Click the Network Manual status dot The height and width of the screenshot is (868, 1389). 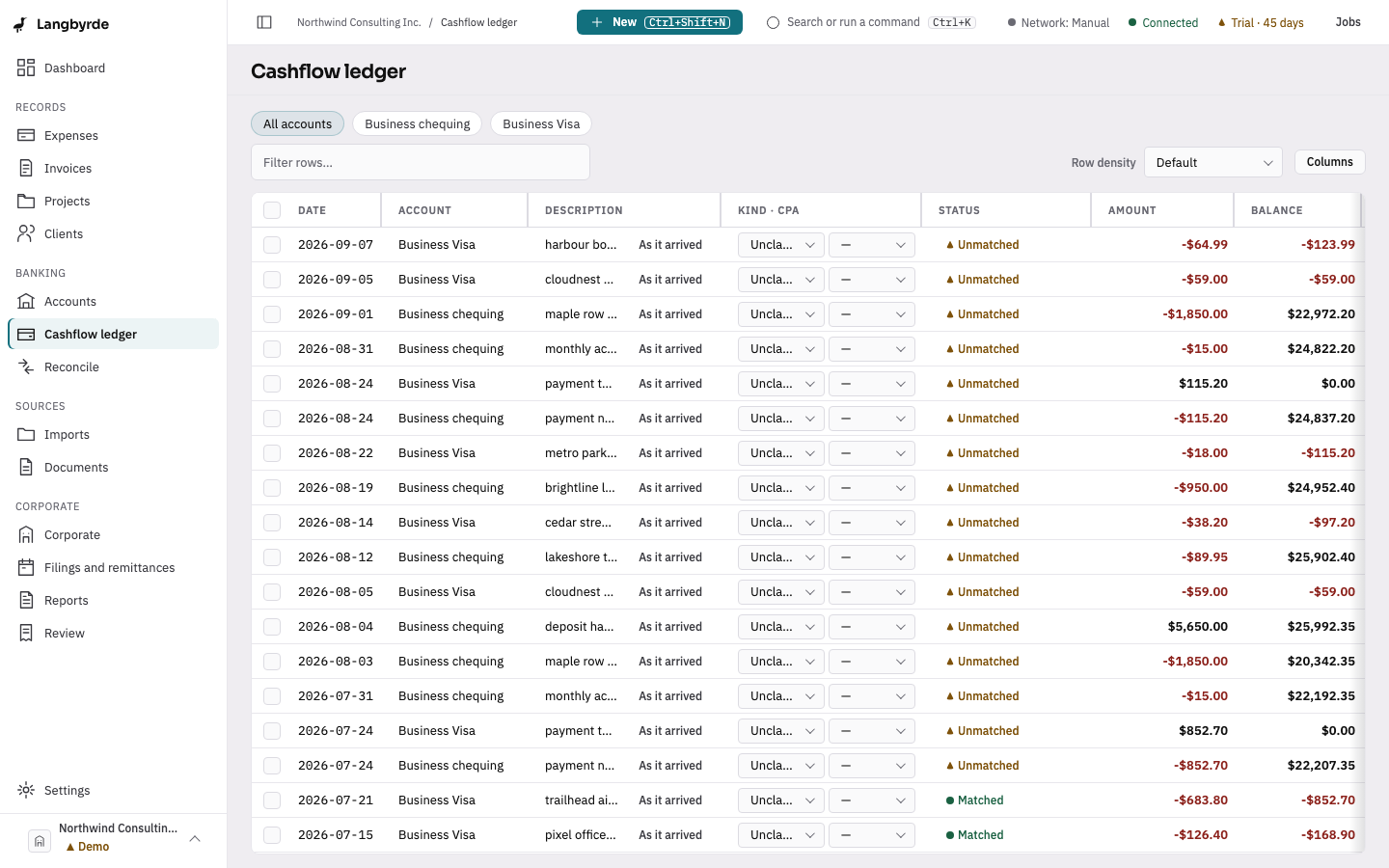click(x=1012, y=22)
